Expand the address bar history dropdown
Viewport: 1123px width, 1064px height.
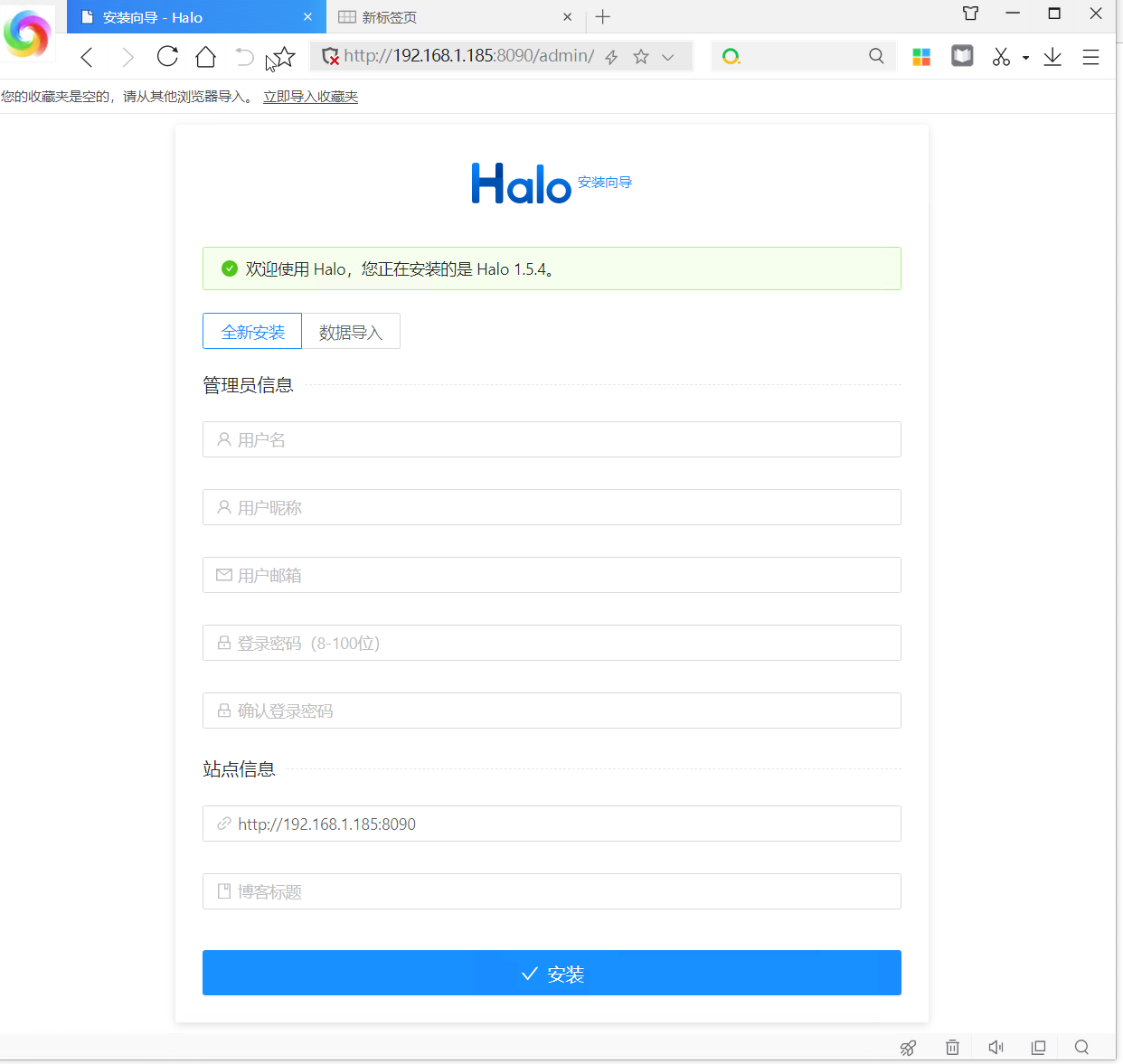click(x=667, y=57)
